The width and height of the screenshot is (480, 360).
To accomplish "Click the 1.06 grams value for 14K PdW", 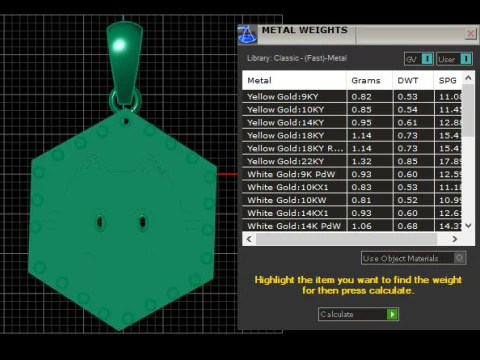I will coord(361,226).
